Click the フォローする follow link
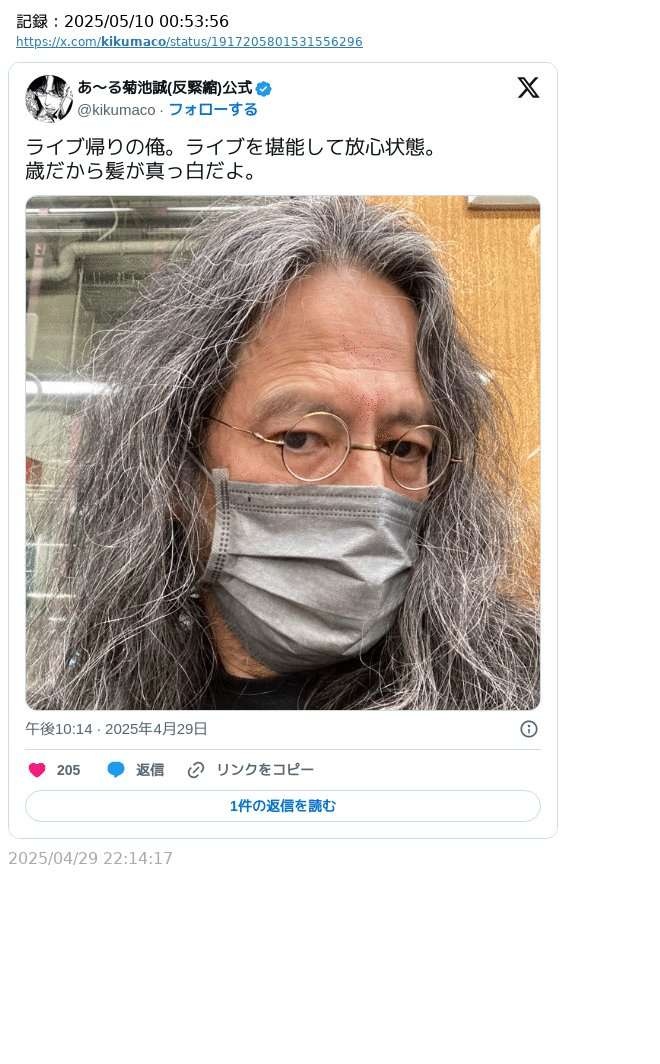 click(212, 109)
